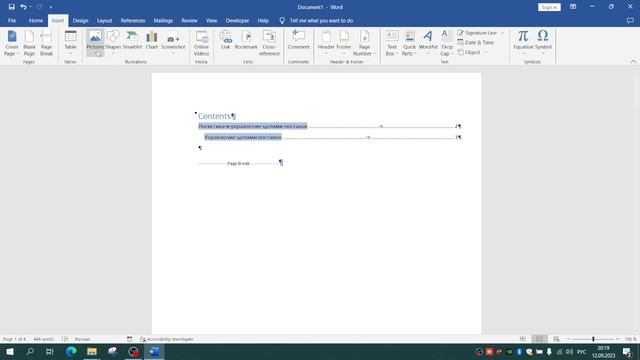Insert a Bookmark
The width and height of the screenshot is (640, 360).
[x=246, y=40]
